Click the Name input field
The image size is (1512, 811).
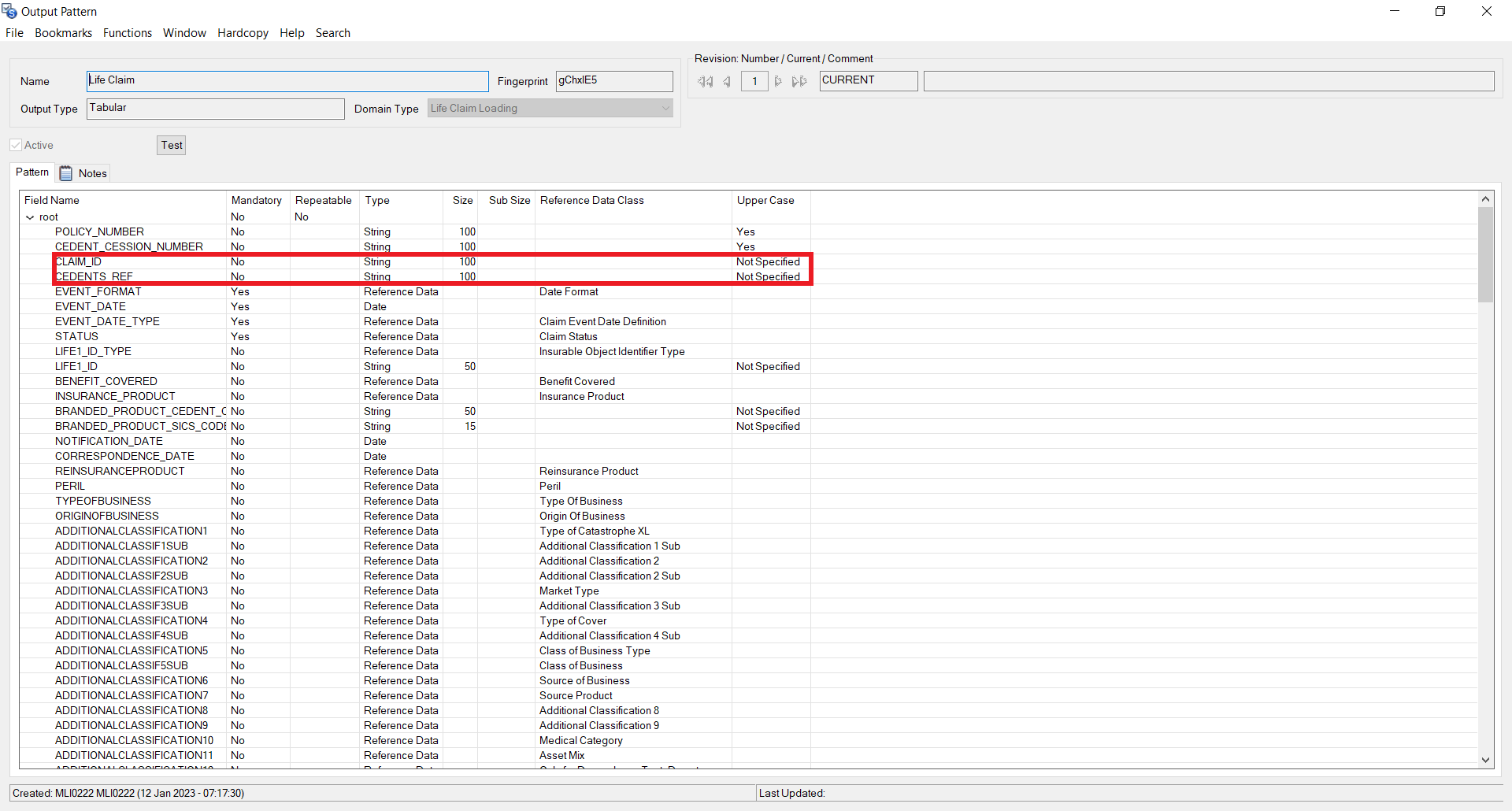287,80
